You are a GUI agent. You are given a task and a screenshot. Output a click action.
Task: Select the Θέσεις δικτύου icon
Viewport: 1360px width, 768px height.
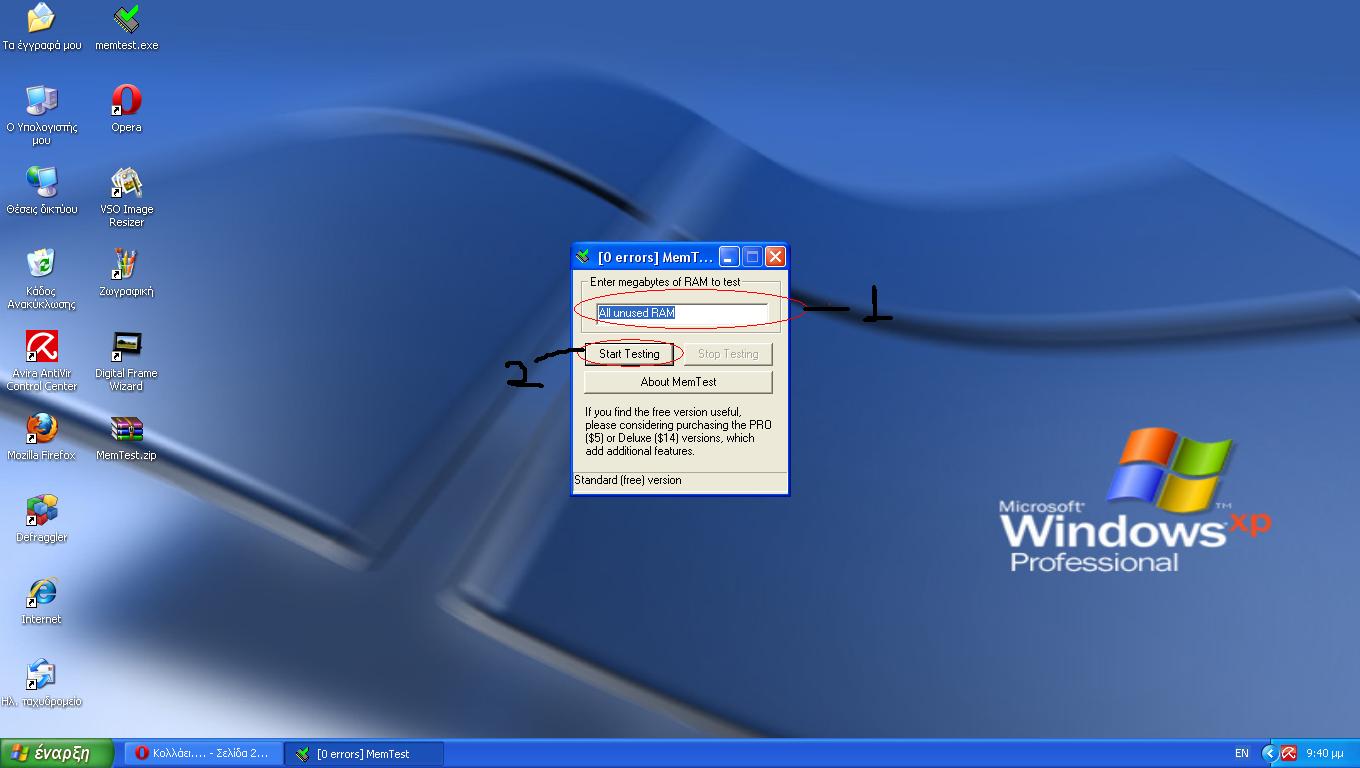click(42, 191)
